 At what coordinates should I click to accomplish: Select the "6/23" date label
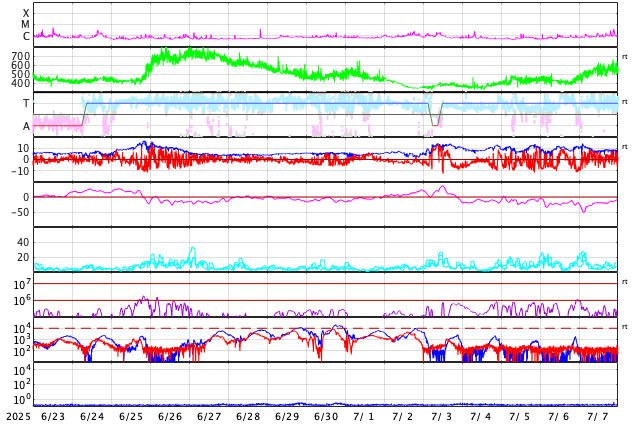(53, 417)
